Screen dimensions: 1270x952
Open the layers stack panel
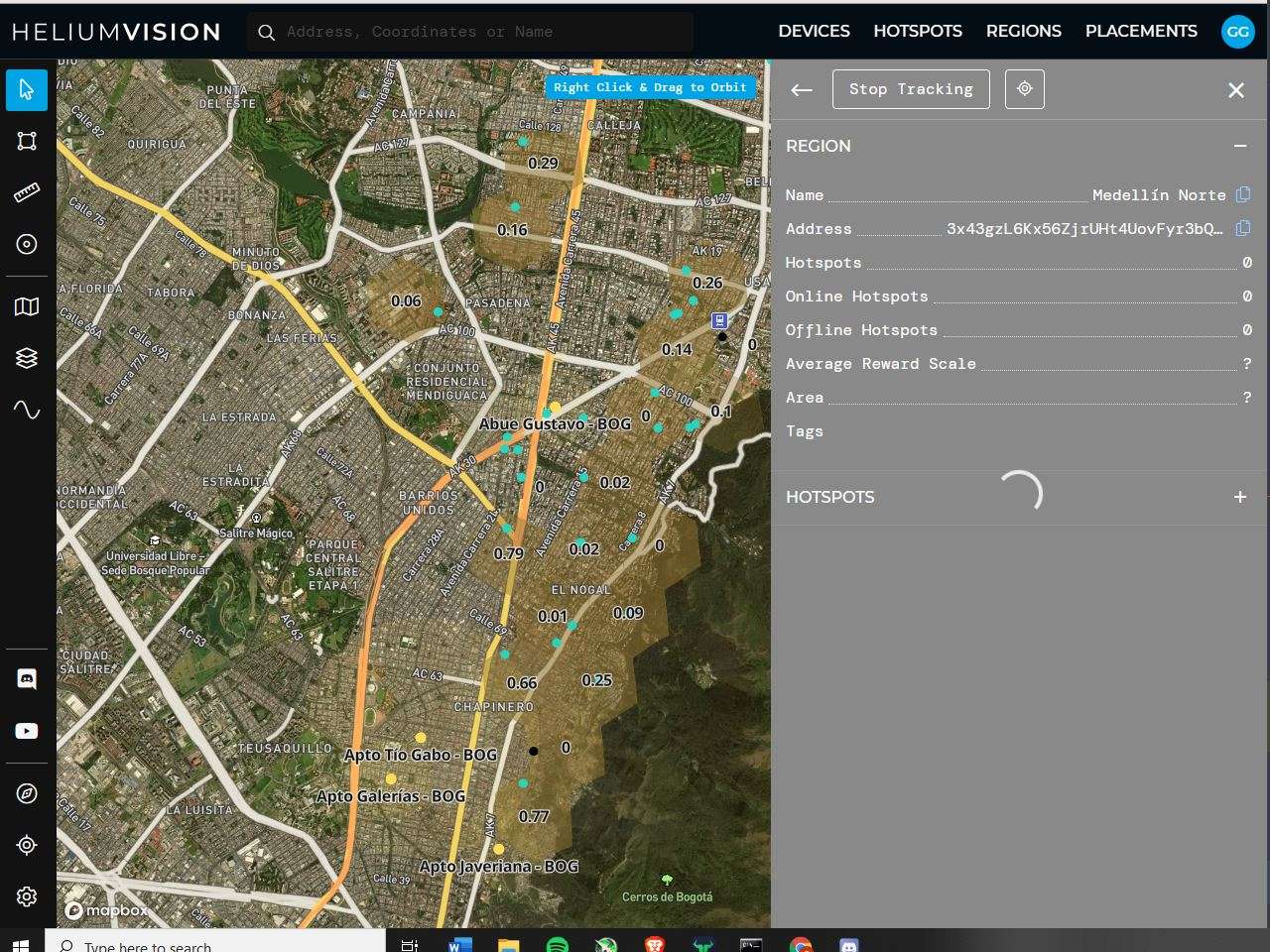point(27,358)
